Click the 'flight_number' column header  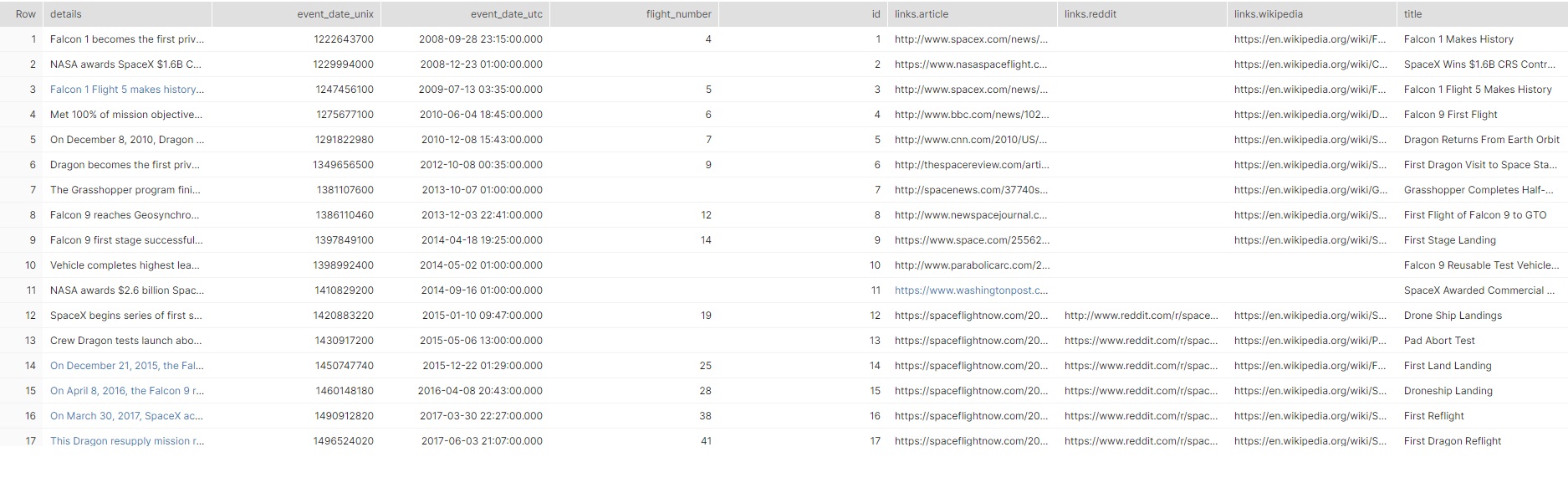678,14
